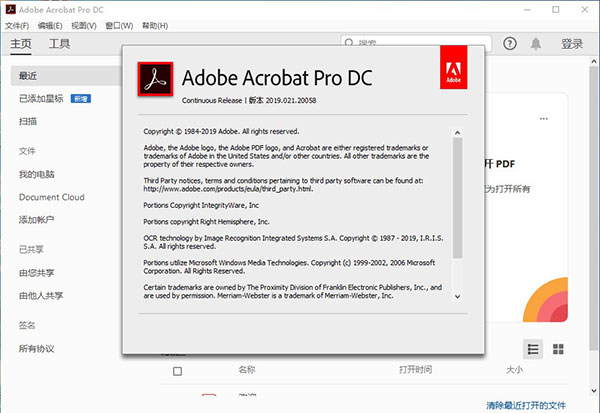Image resolution: width=600 pixels, height=413 pixels.
Task: Click 添加帐户 in the sidebar
Action: pyautogui.click(x=36, y=220)
